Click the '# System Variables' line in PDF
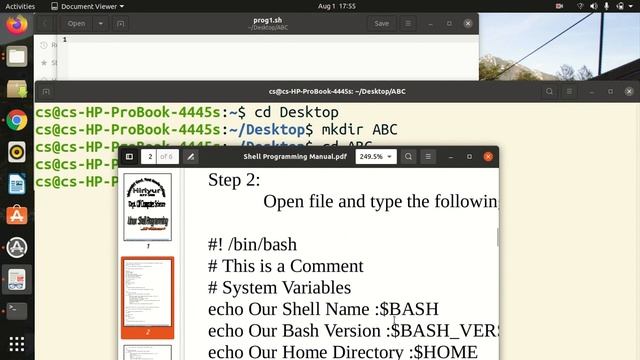The width and height of the screenshot is (640, 360). pos(280,288)
